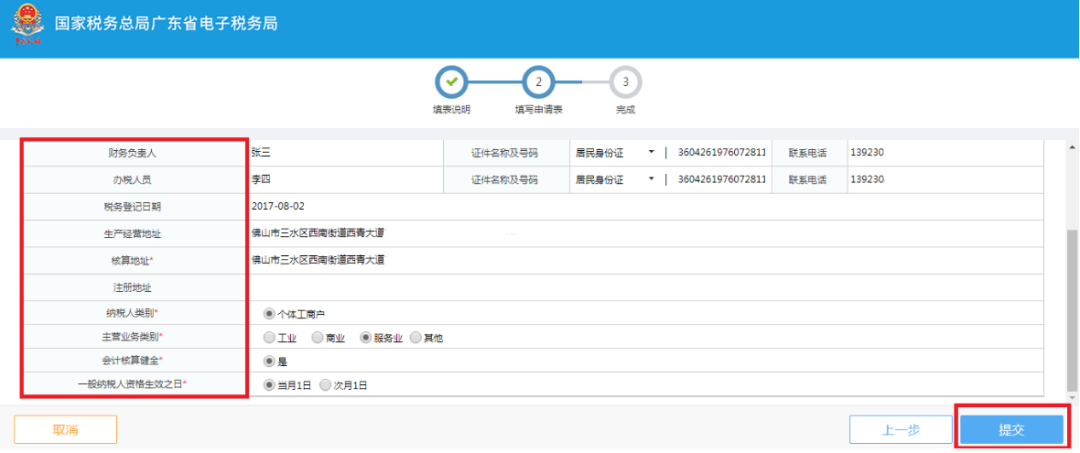Click the 主营业务类别 label
1080x453 pixels.
132,337
